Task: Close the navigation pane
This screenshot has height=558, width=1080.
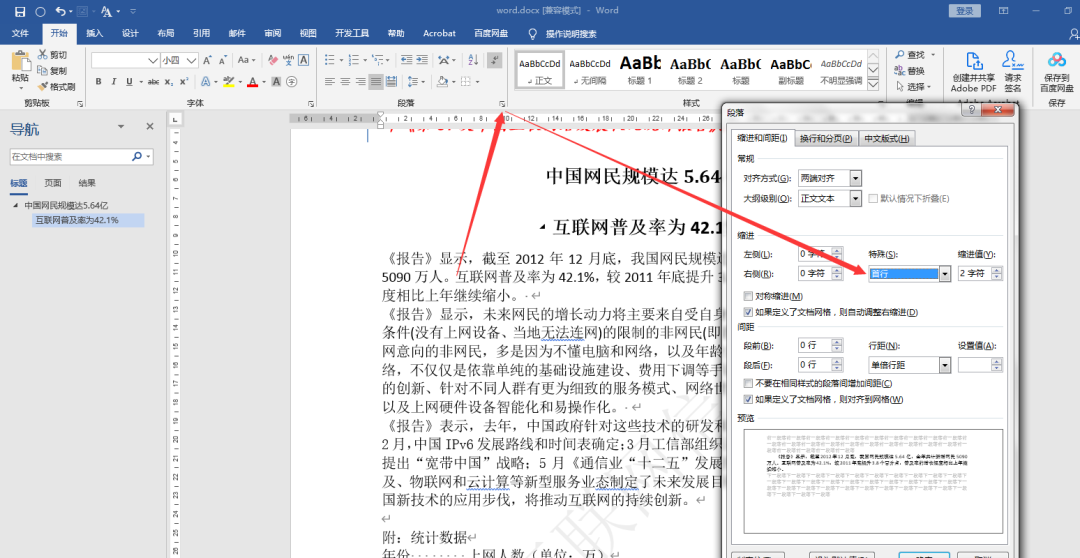Action: pyautogui.click(x=149, y=127)
